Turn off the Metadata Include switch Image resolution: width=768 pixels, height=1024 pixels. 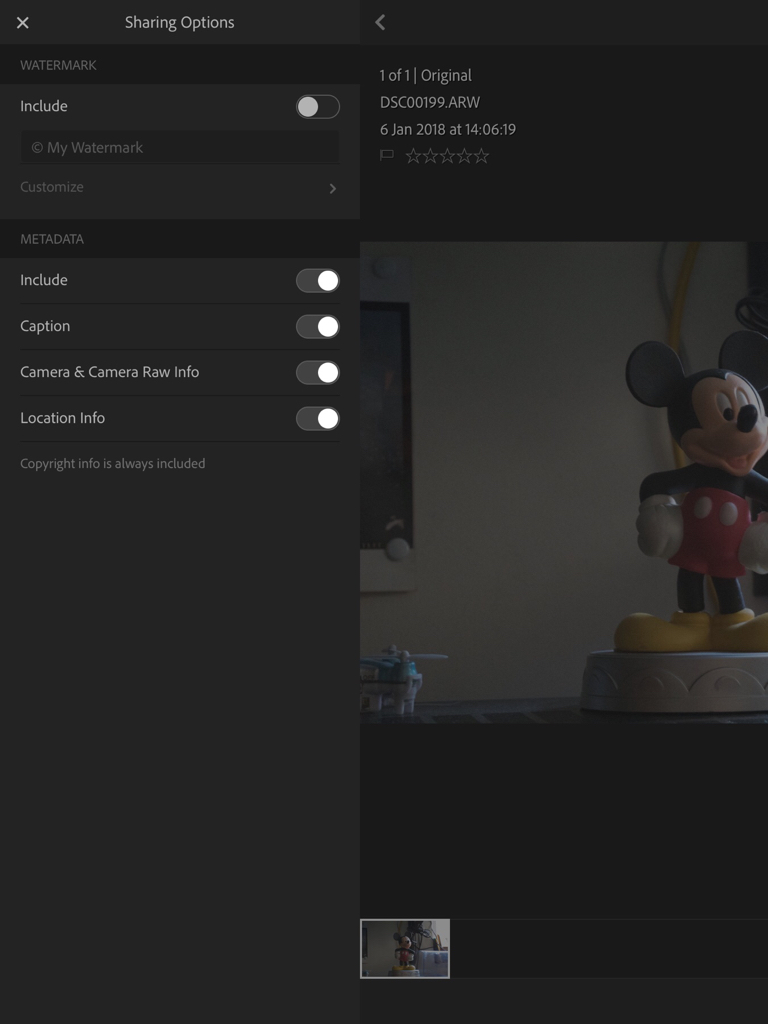[x=317, y=281]
